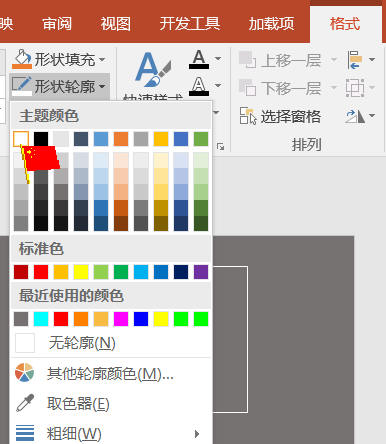Click the Text Outline letter A icon

pos(199,86)
